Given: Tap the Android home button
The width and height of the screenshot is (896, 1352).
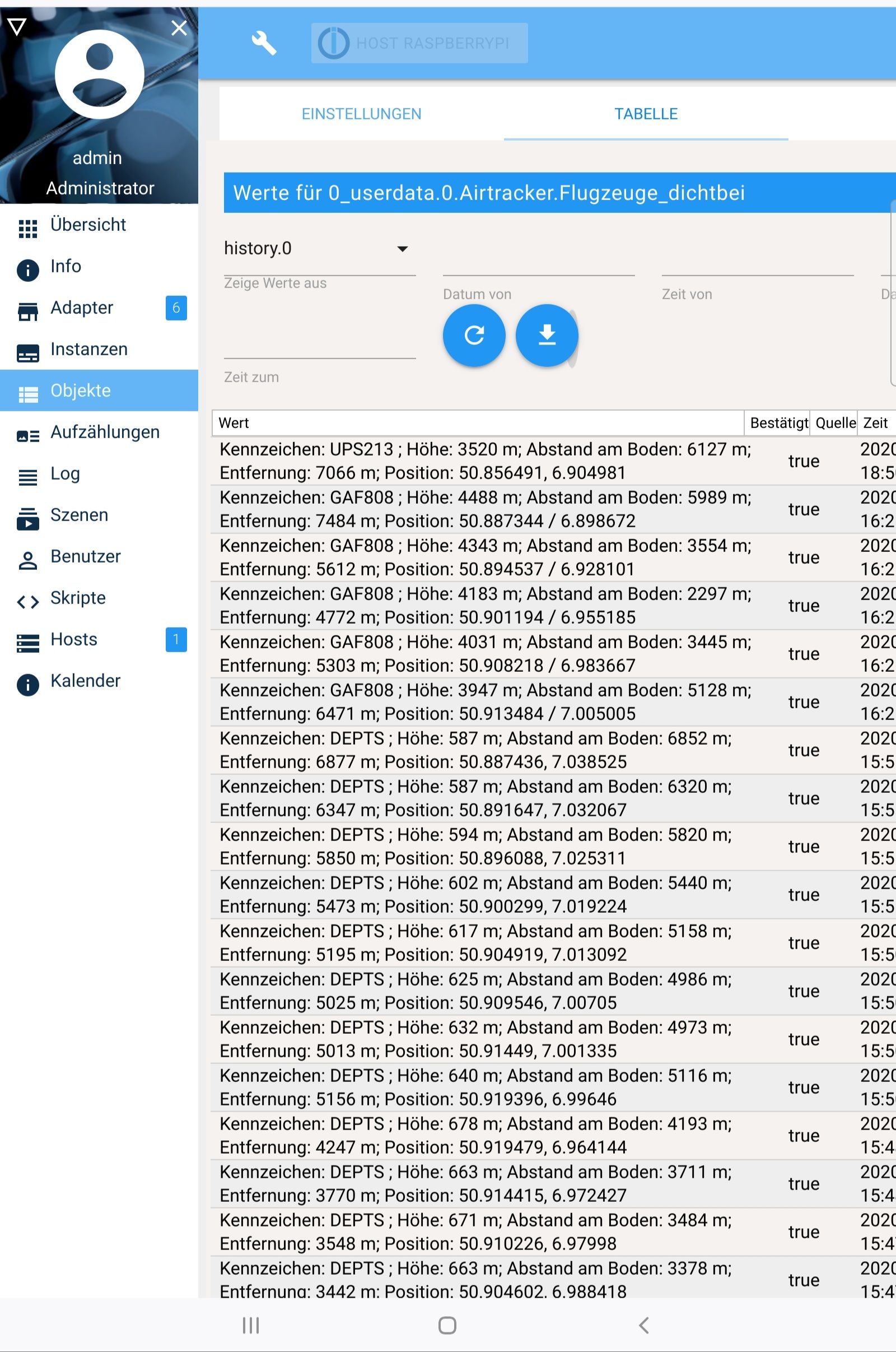Looking at the screenshot, I should click(447, 1325).
